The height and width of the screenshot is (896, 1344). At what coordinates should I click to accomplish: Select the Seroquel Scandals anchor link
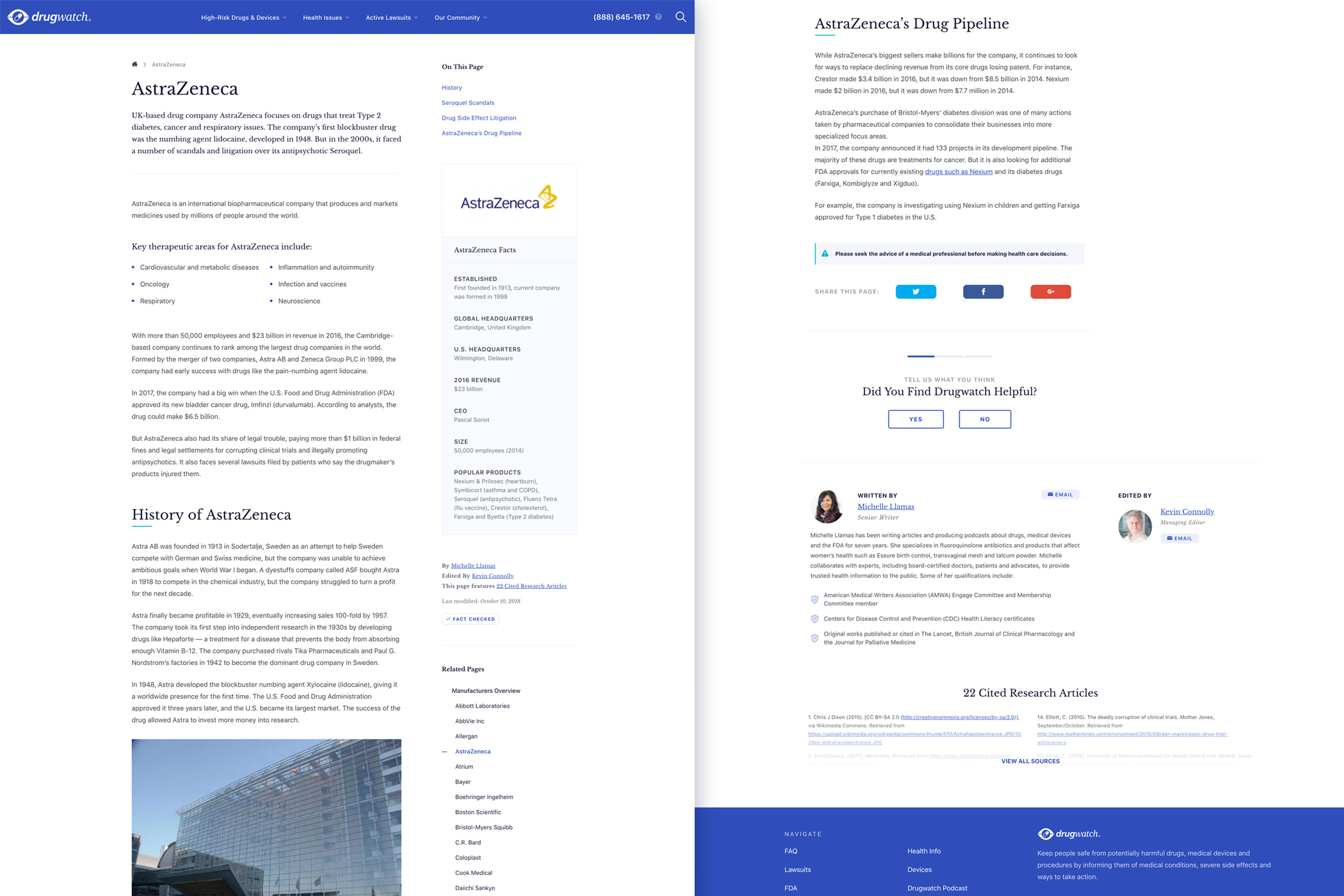467,102
